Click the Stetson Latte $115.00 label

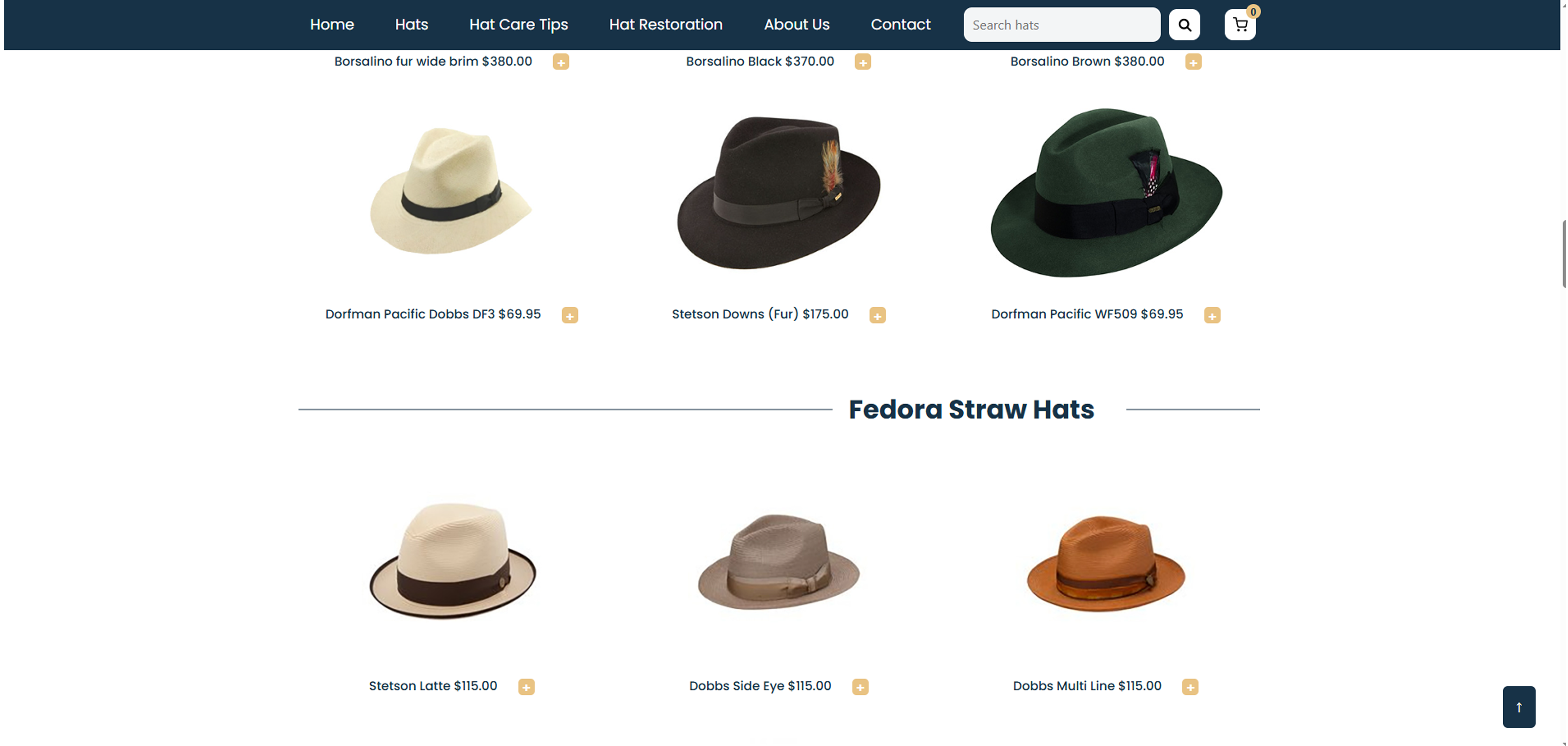coord(433,686)
